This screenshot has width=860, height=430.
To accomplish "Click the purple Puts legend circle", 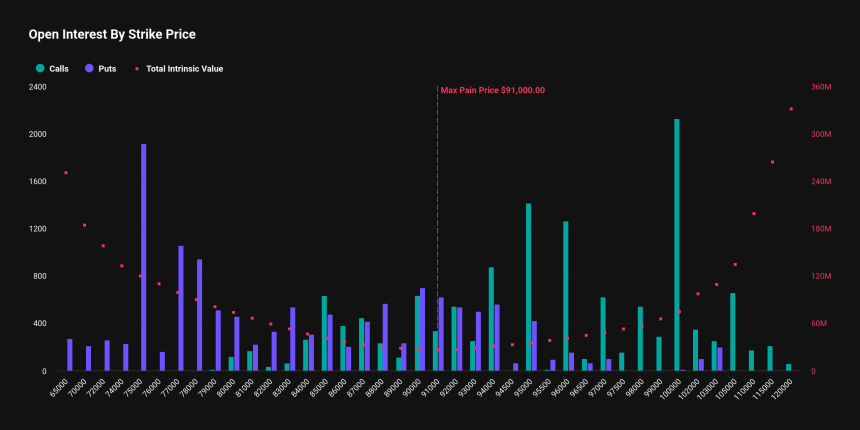I will [89, 69].
